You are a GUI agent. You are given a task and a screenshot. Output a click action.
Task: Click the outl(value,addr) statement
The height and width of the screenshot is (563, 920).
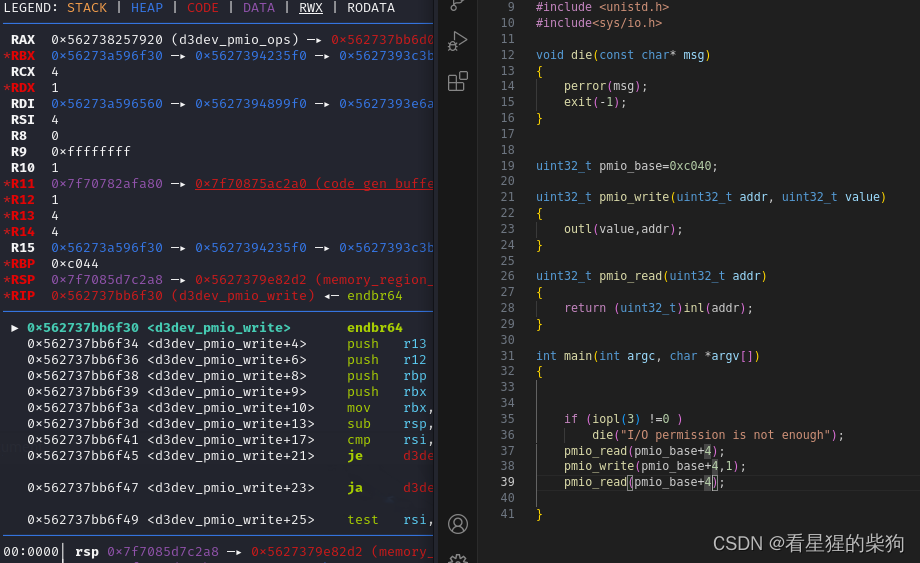(623, 229)
